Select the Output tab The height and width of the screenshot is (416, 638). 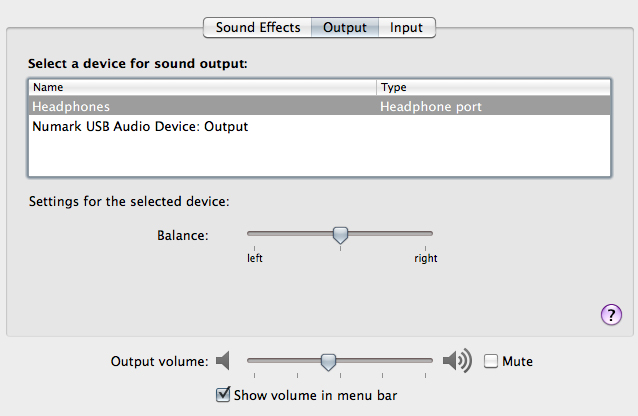pyautogui.click(x=345, y=27)
